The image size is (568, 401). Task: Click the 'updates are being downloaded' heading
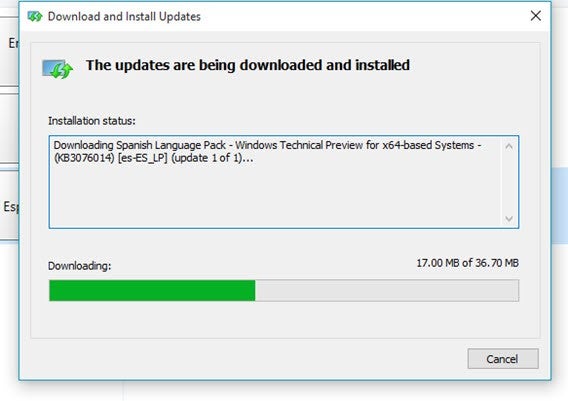[248, 65]
